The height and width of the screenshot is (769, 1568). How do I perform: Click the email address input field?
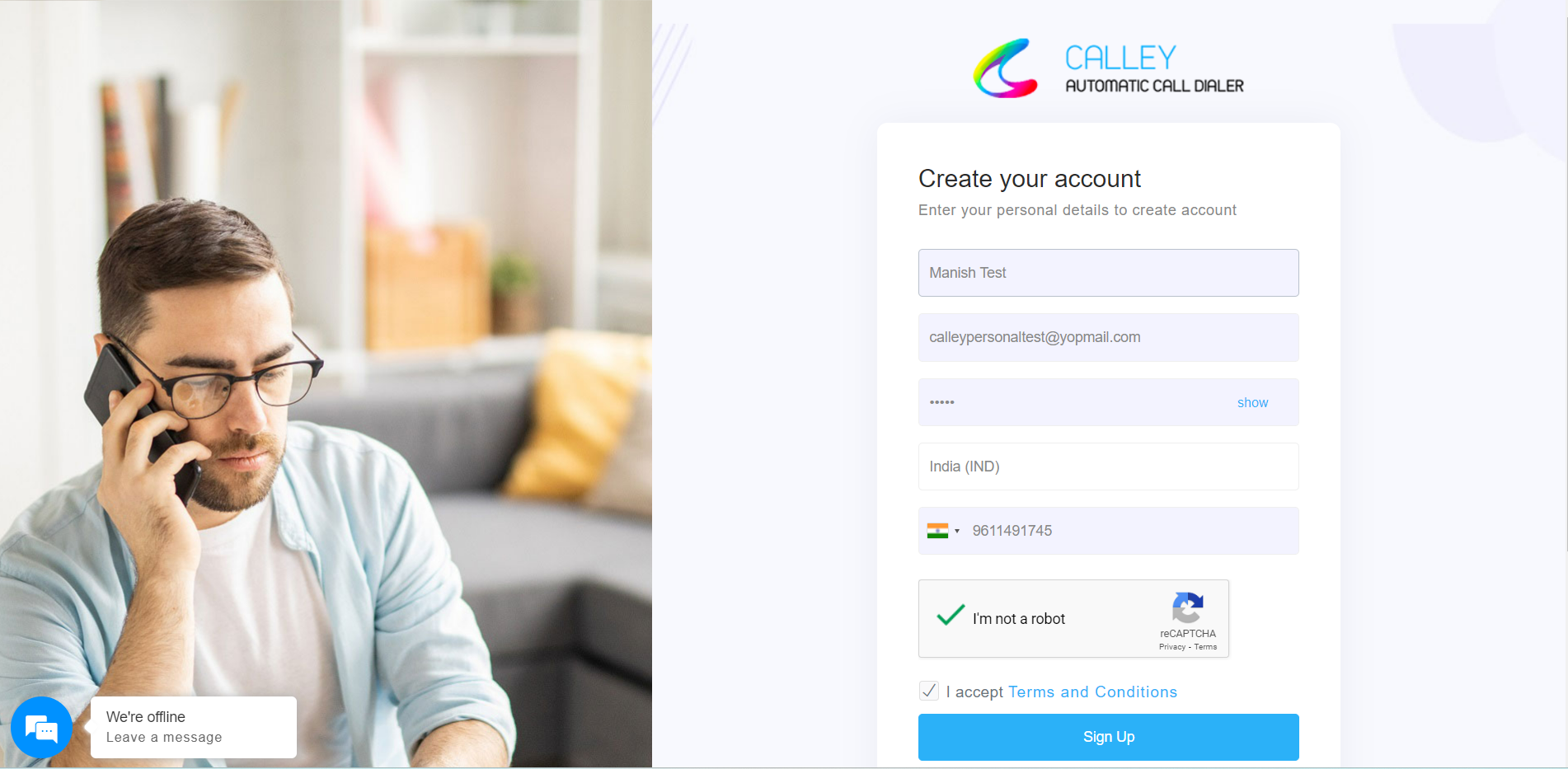1109,337
